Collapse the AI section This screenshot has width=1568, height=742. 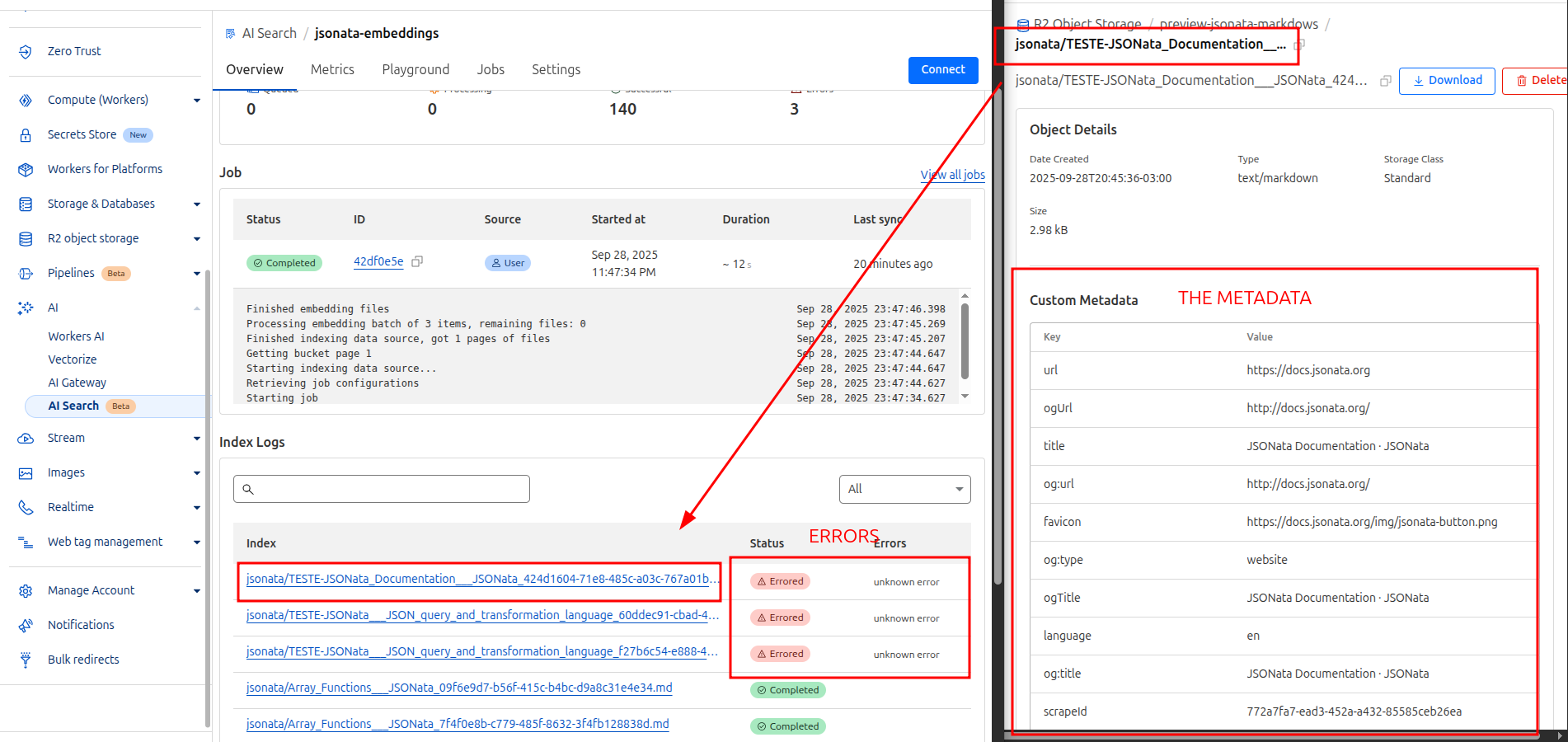pos(197,308)
